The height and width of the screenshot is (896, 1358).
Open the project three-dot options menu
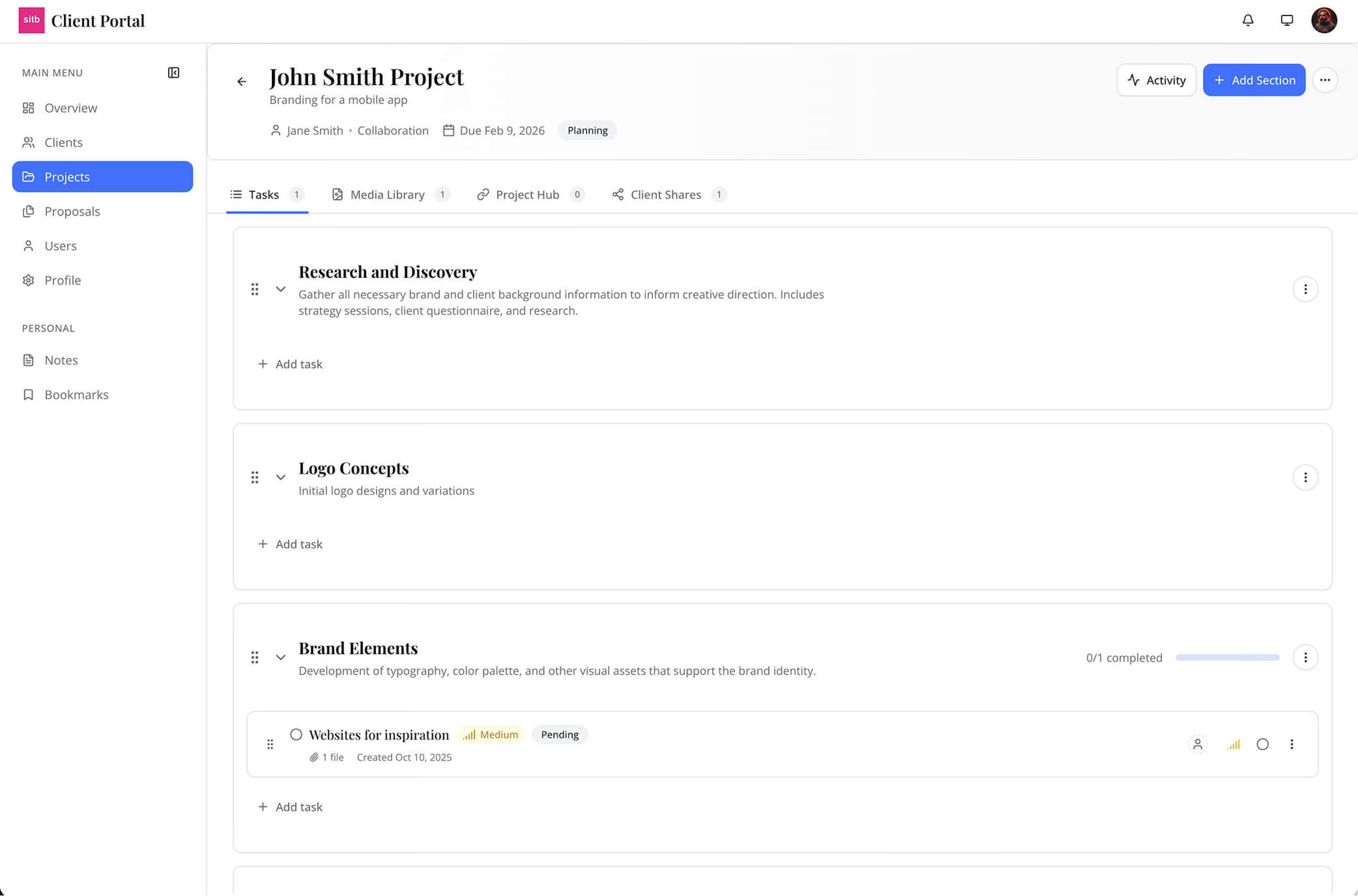tap(1325, 80)
